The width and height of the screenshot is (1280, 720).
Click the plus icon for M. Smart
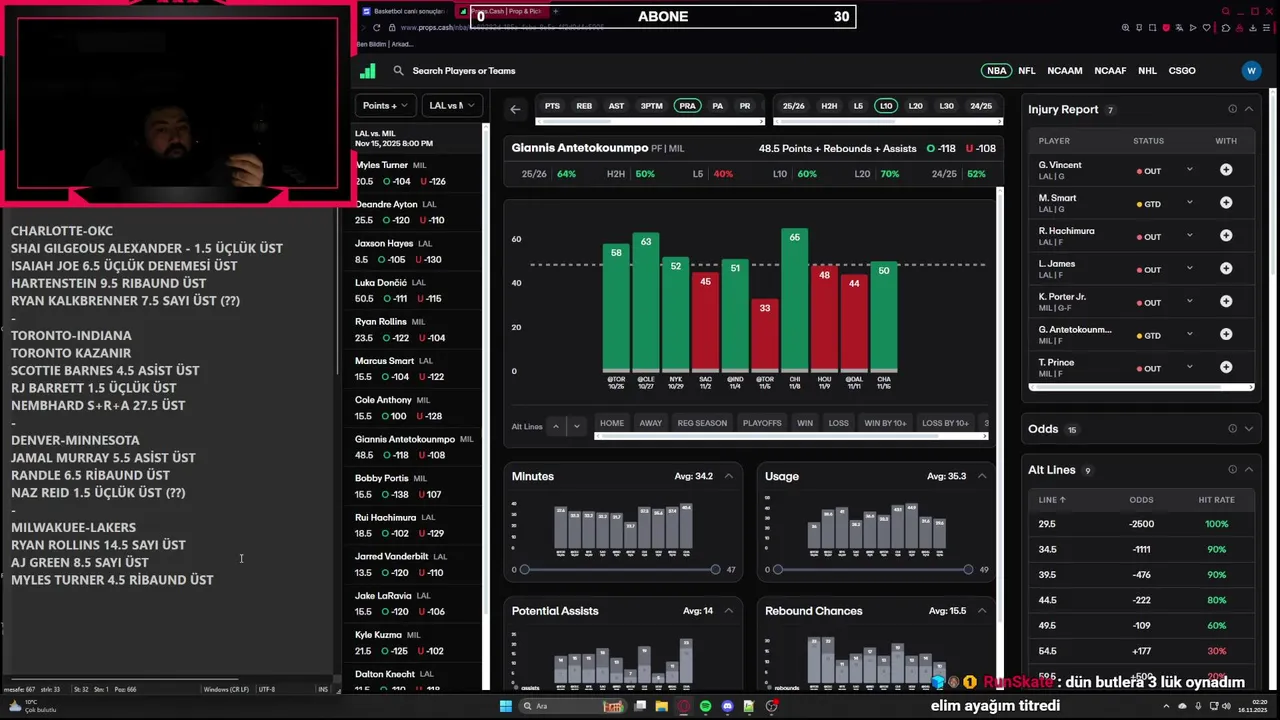1226,203
